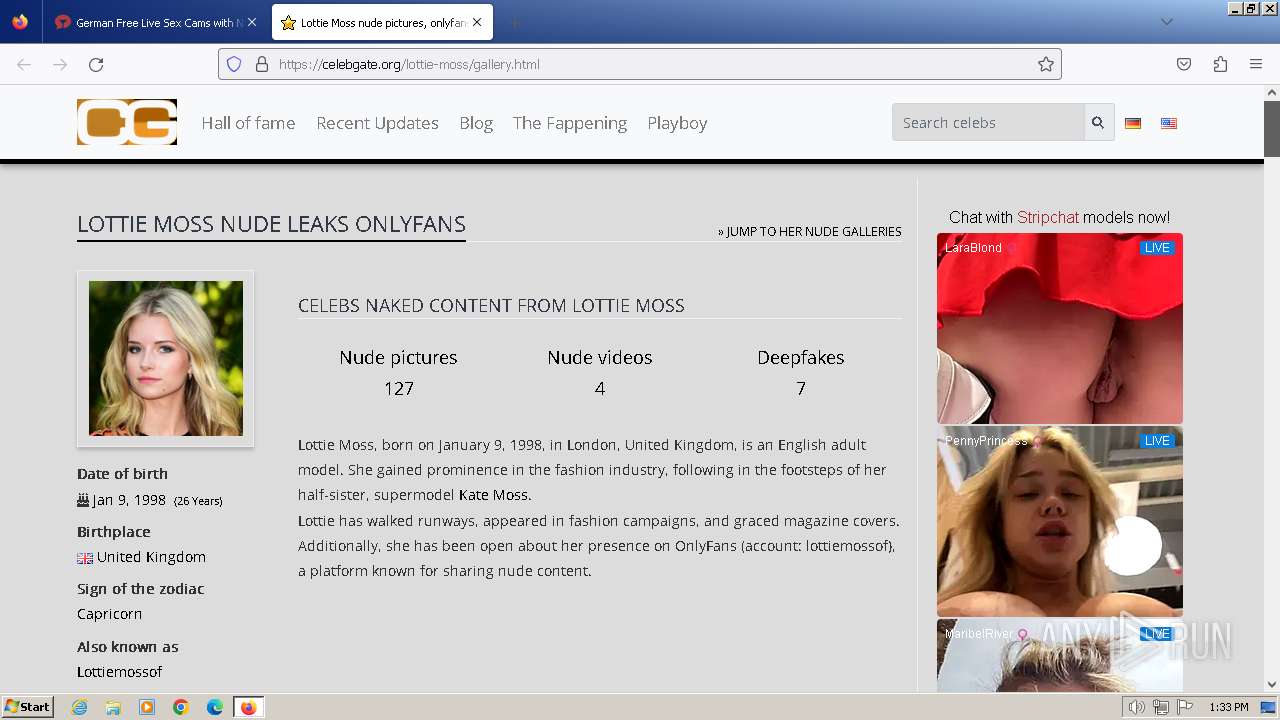Go forward to the next page
The width and height of the screenshot is (1280, 720).
pos(60,64)
